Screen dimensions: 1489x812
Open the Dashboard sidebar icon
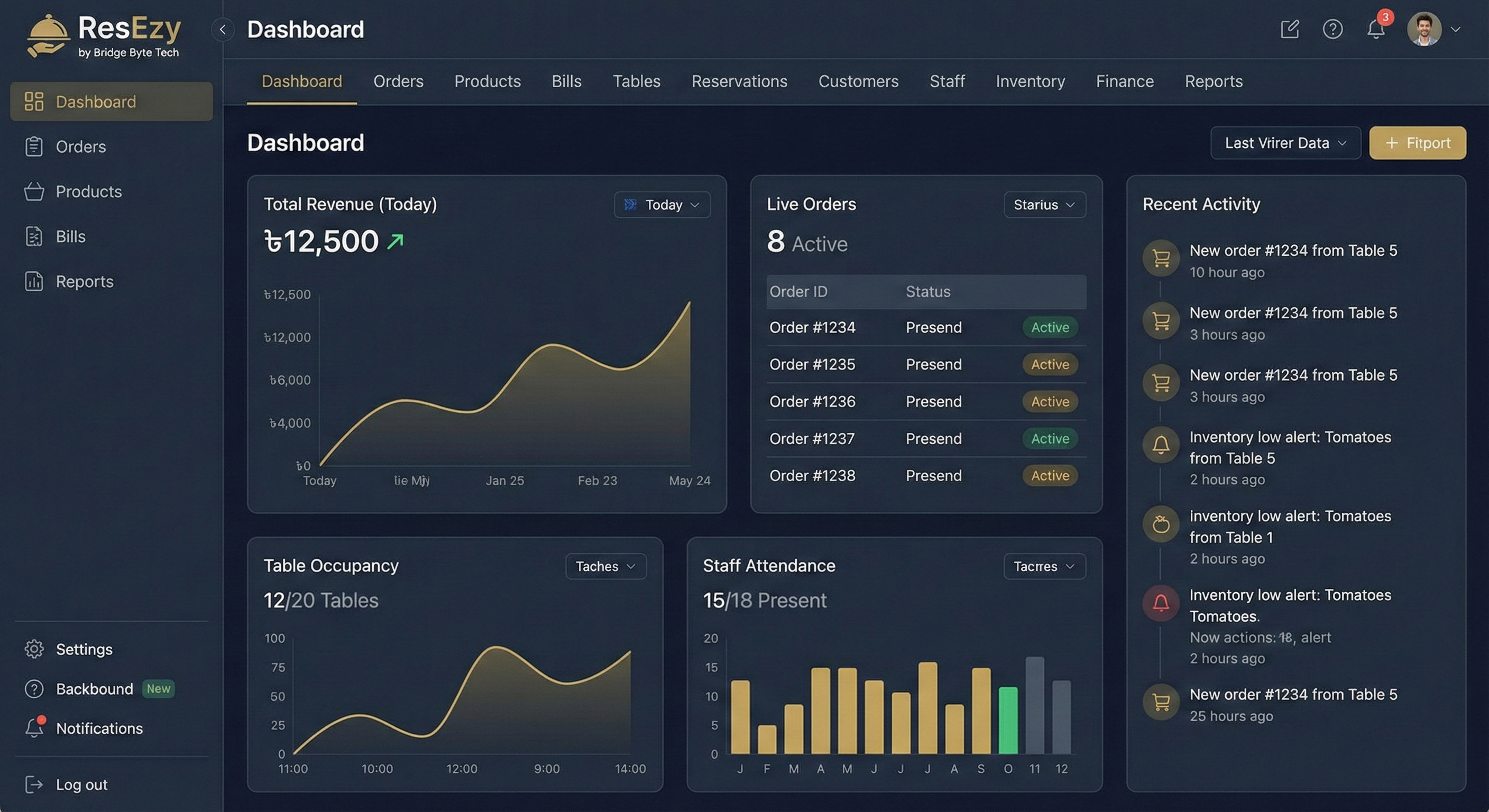point(35,101)
